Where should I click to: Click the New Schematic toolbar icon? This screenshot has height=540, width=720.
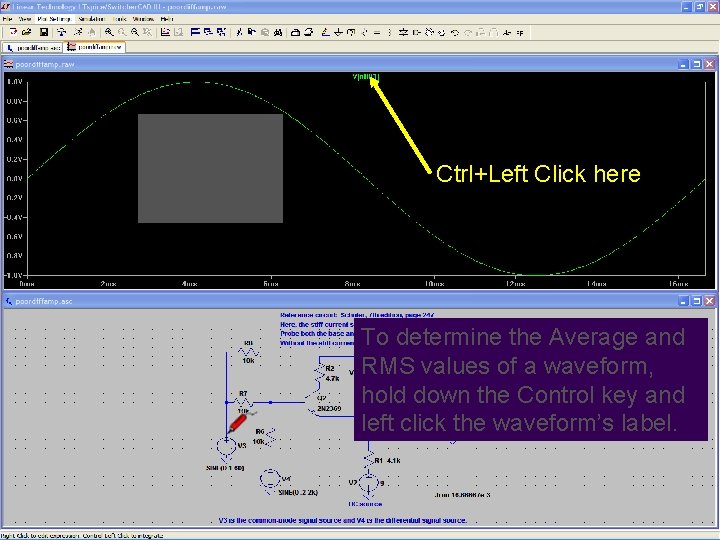click(x=13, y=32)
